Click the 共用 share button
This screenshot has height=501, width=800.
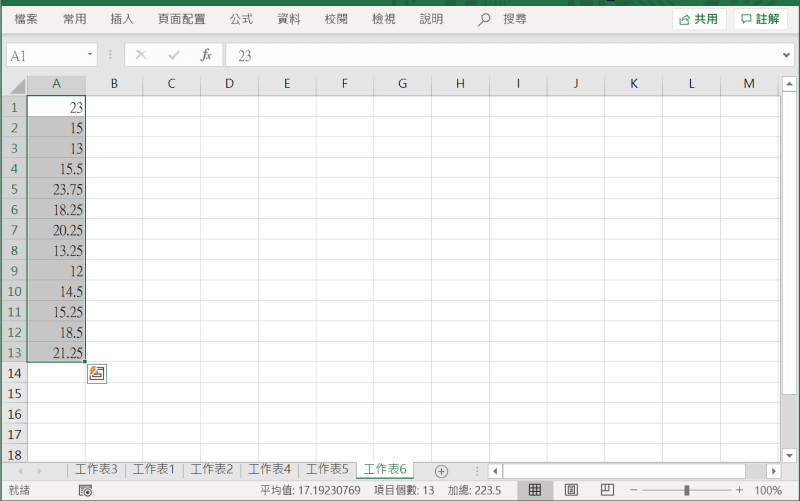click(699, 19)
